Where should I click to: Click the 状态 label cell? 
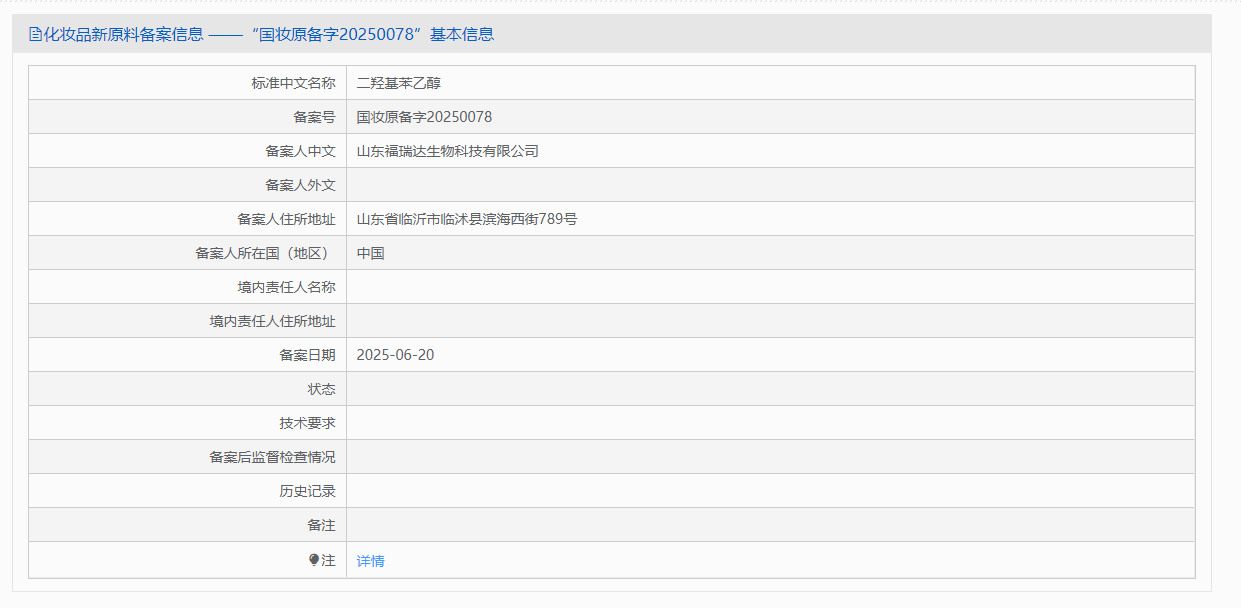[x=315, y=388]
